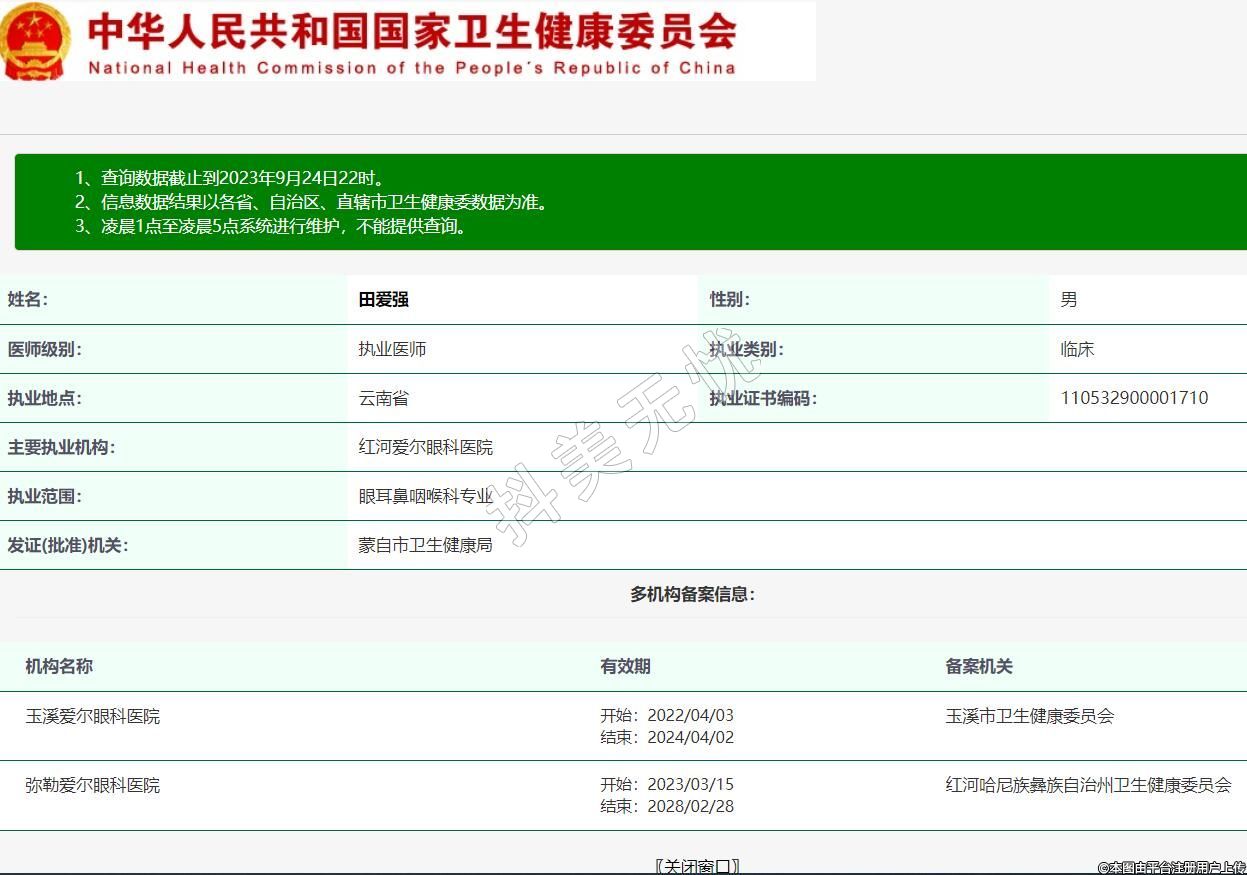Click the 有效期 column header
1247x875 pixels.
[625, 667]
